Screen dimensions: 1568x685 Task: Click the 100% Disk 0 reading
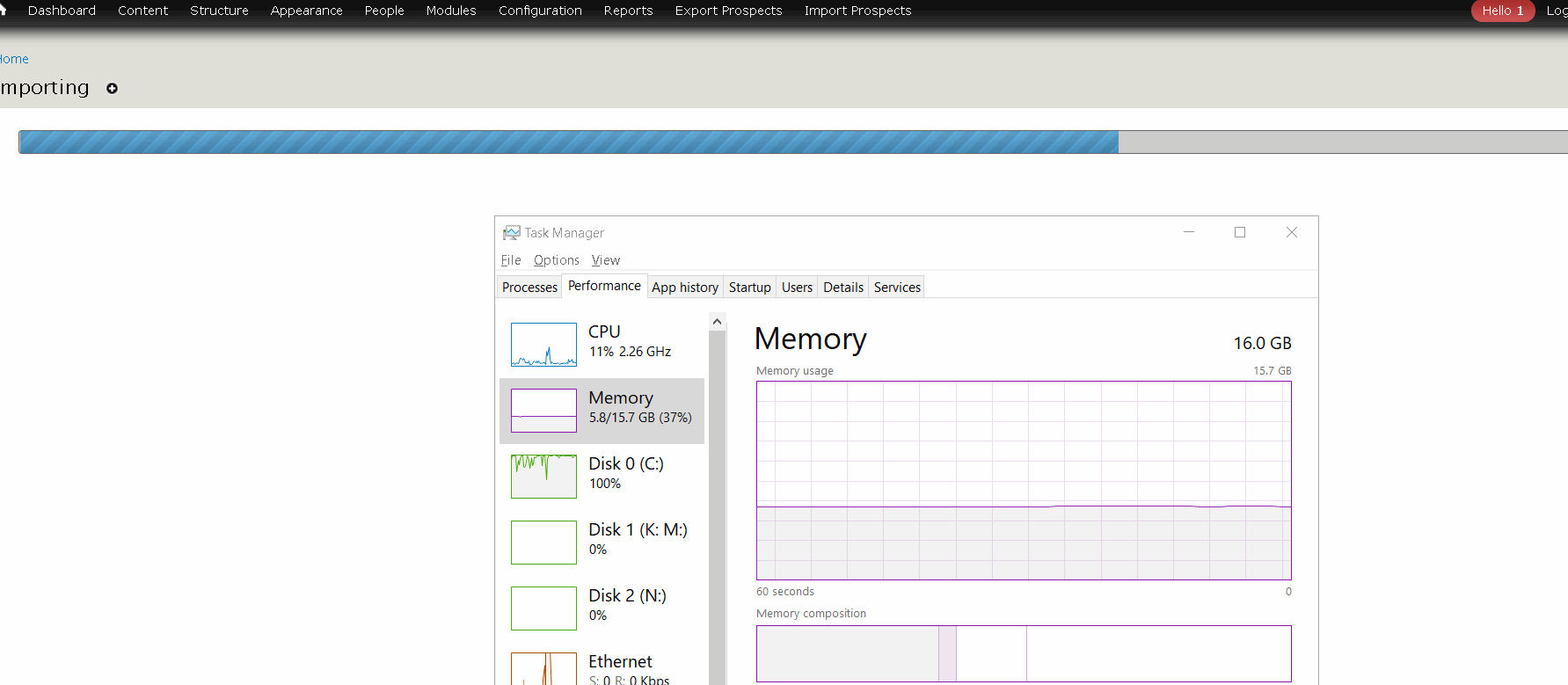point(605,484)
